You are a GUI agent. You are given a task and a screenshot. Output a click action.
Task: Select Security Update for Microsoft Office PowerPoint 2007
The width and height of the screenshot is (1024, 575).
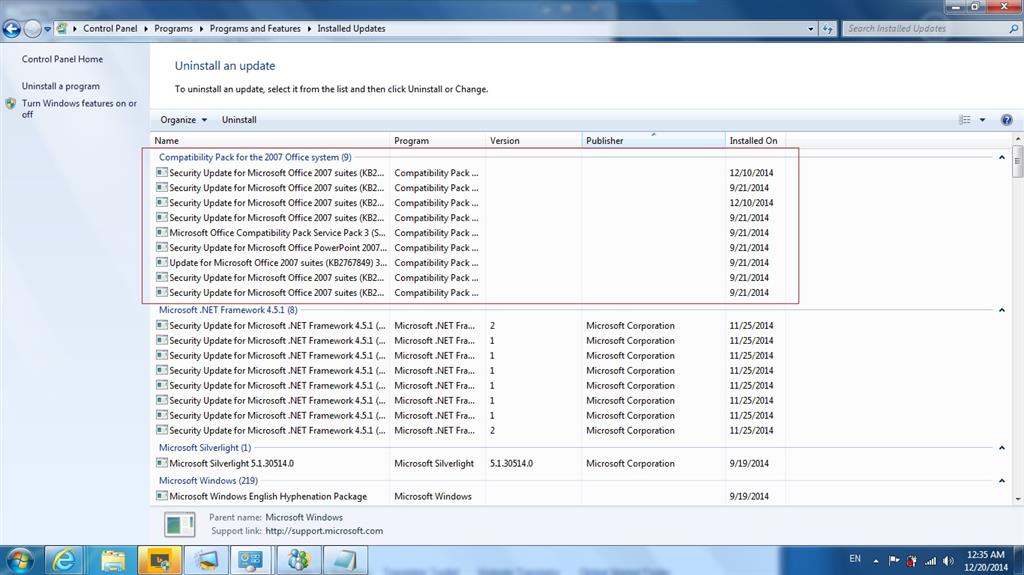pyautogui.click(x=278, y=248)
